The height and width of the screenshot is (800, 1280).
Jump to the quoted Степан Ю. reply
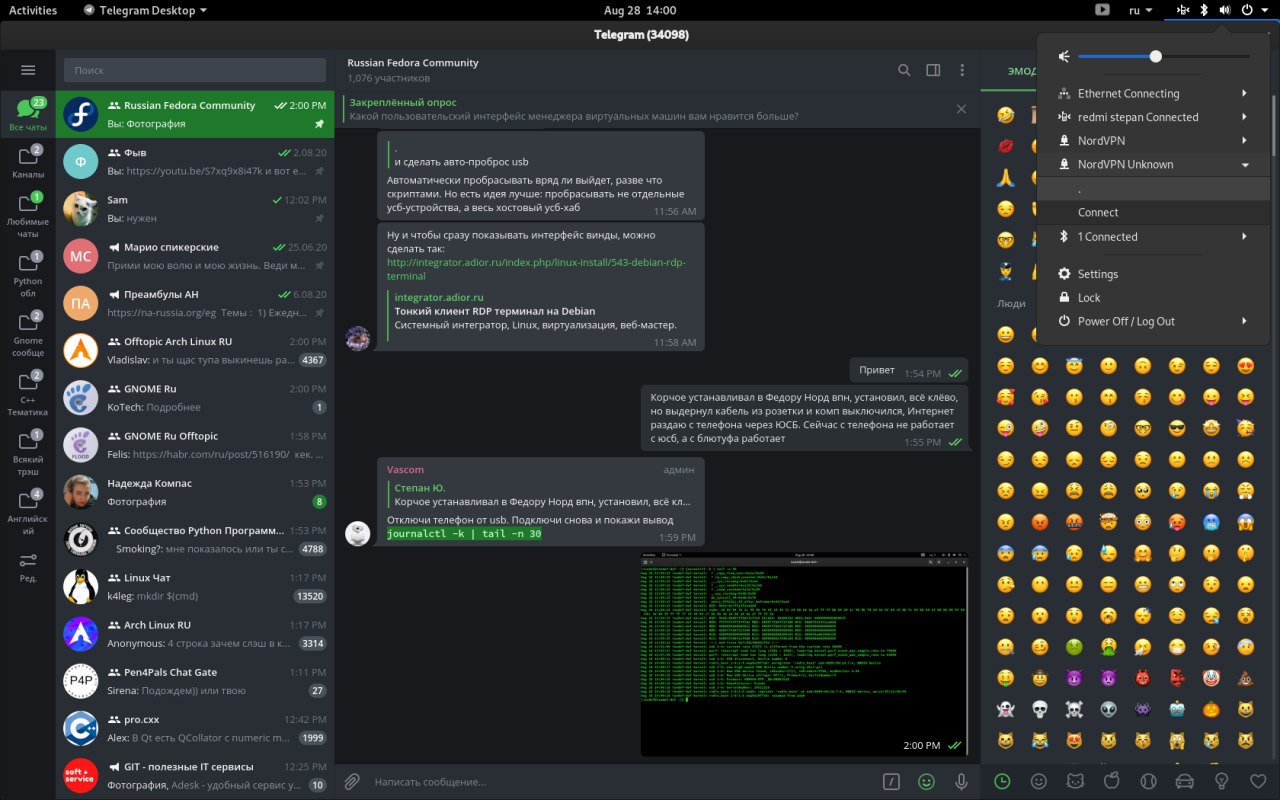click(540, 494)
